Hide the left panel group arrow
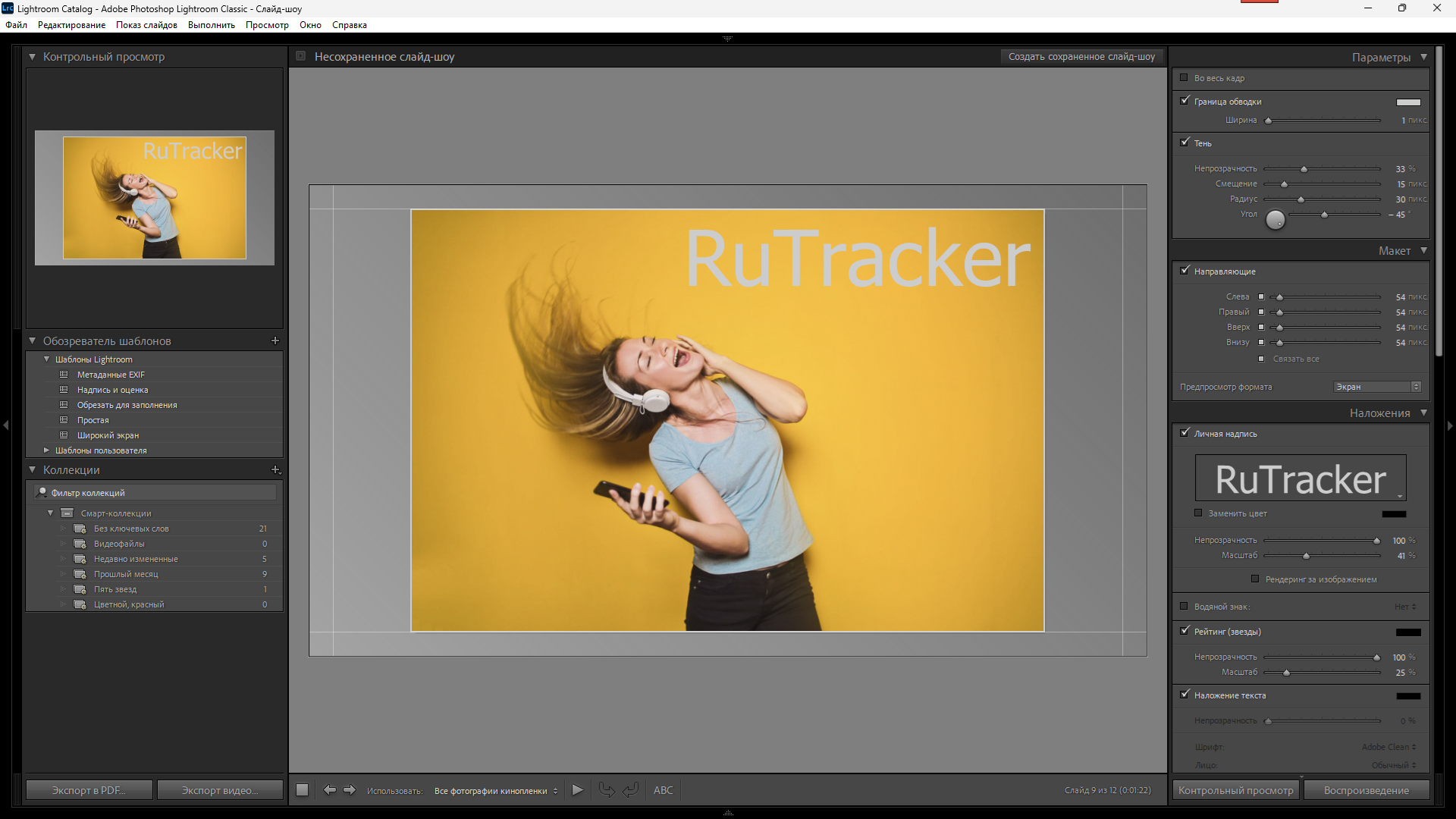1456x819 pixels. pyautogui.click(x=6, y=425)
